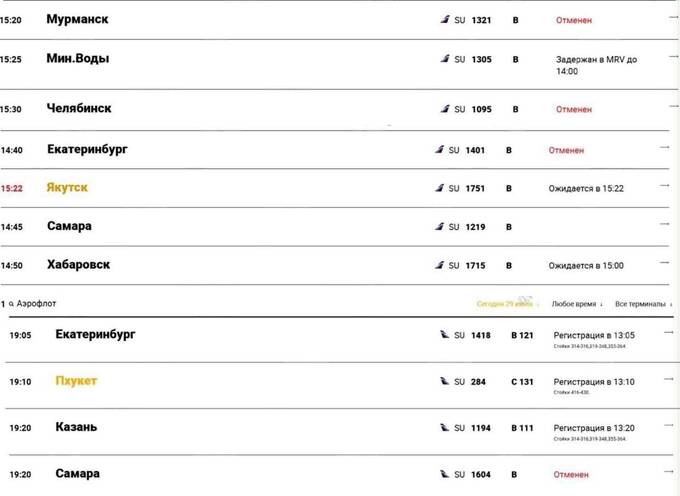The image size is (680, 496).
Task: Click airline icon for flight SU 1715
Action: 439,265
